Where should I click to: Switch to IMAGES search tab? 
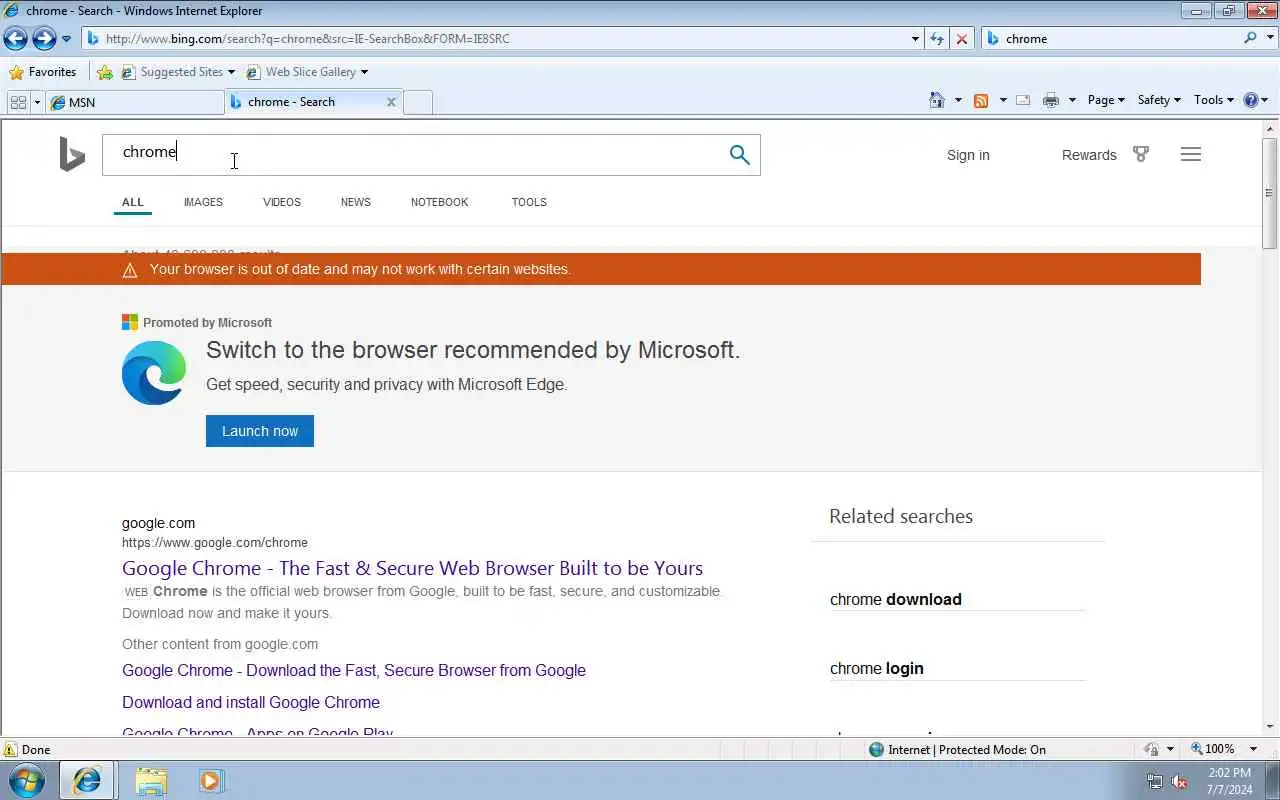(203, 202)
